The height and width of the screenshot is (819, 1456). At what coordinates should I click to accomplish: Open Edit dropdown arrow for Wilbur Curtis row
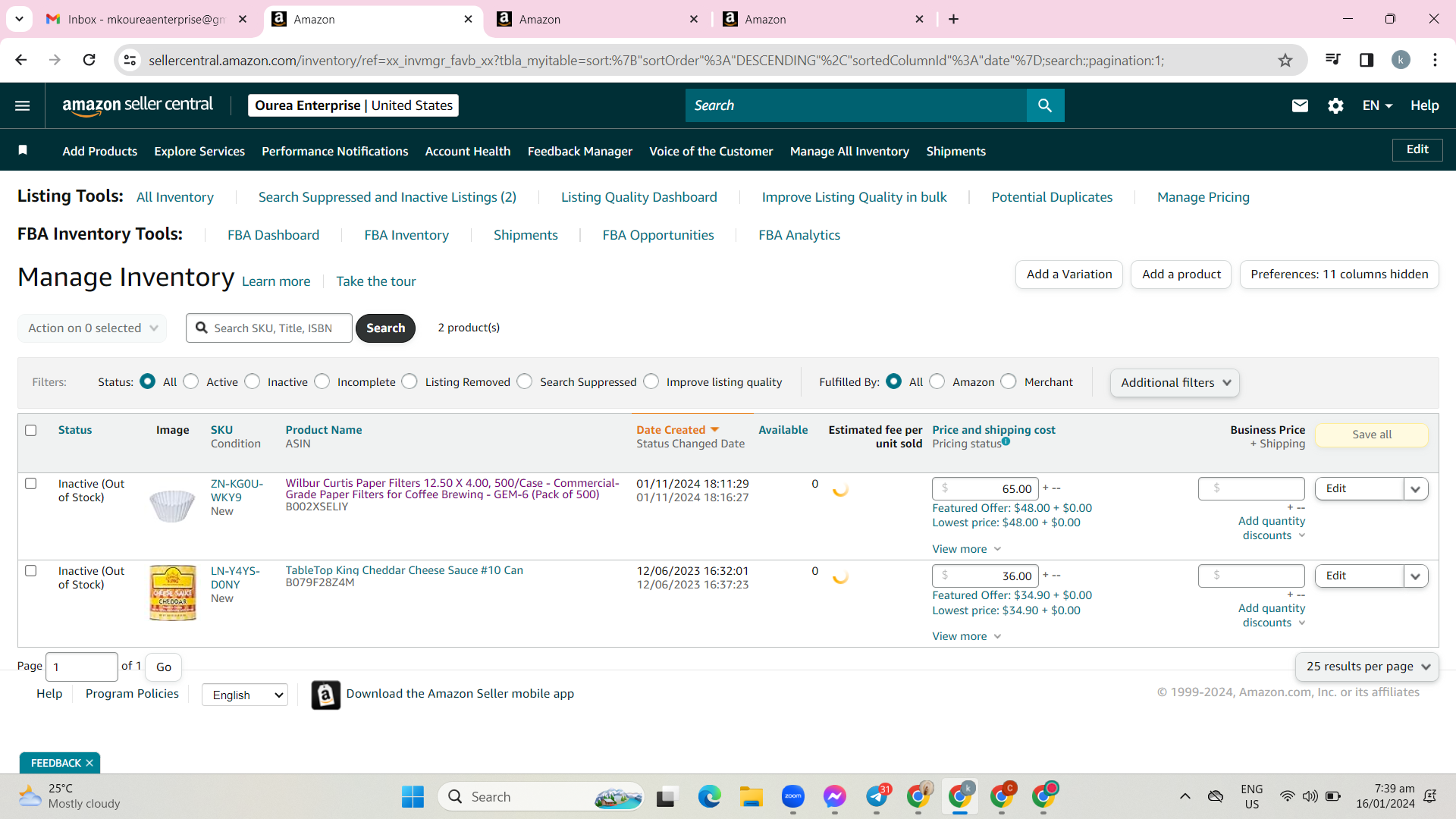[1415, 489]
